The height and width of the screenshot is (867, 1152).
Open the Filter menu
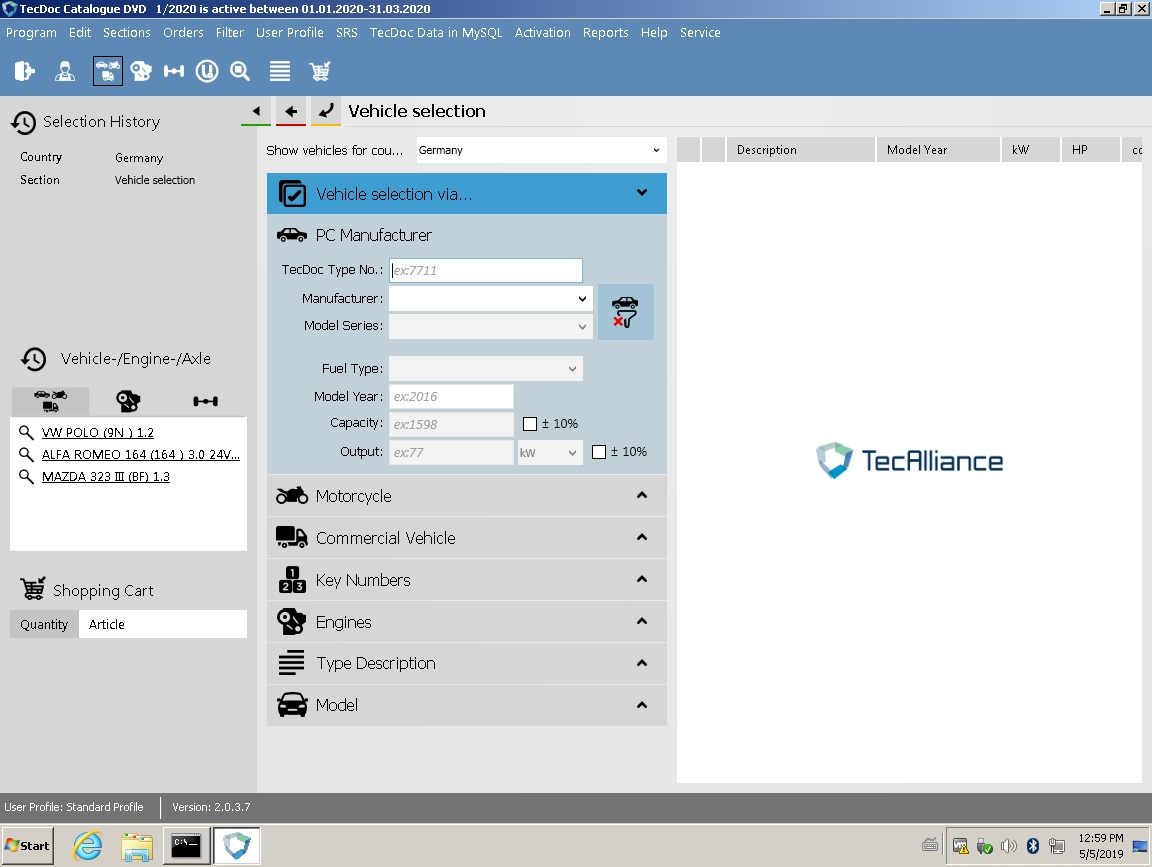pos(229,33)
